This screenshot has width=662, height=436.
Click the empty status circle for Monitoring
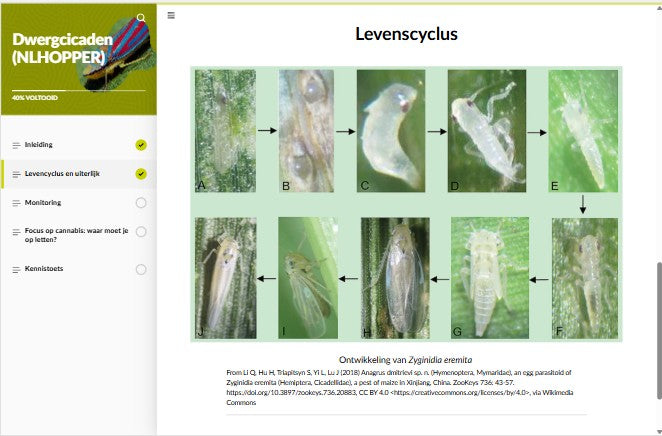point(141,203)
